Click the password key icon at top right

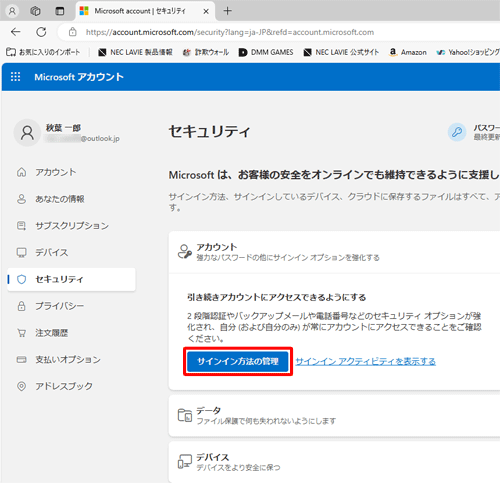[x=457, y=132]
